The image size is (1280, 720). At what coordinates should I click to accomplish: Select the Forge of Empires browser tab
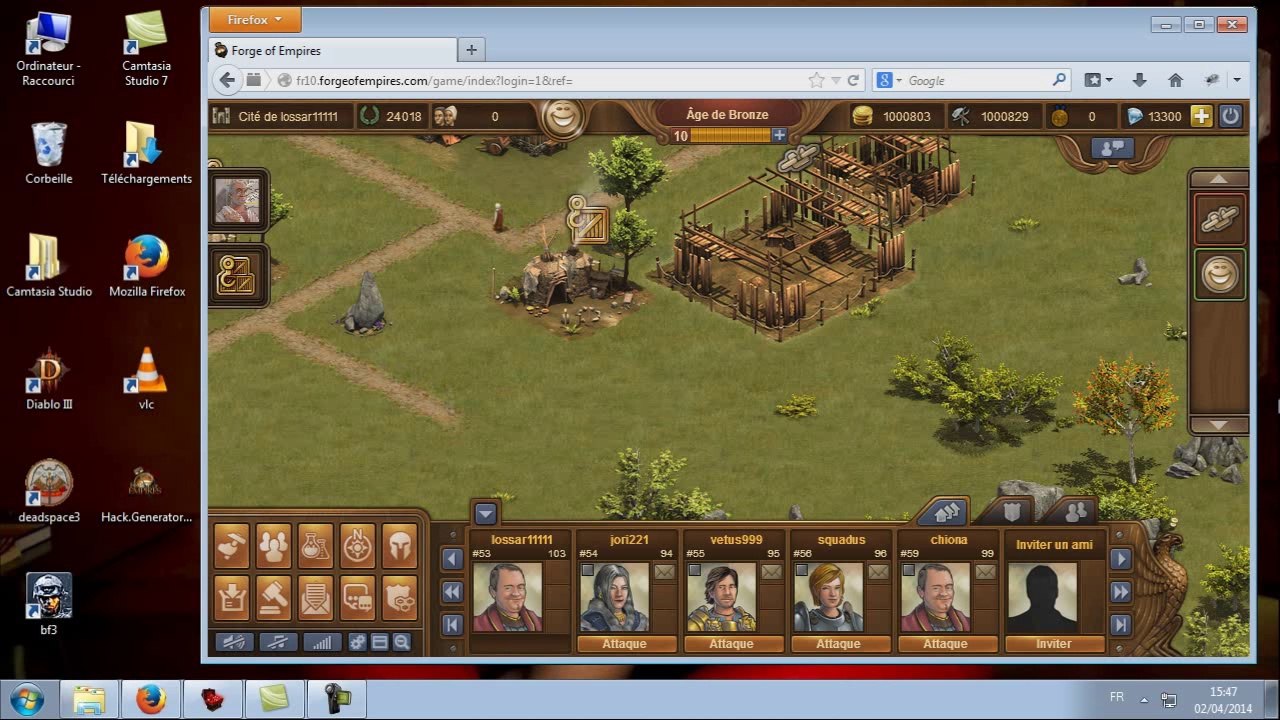pos(334,50)
